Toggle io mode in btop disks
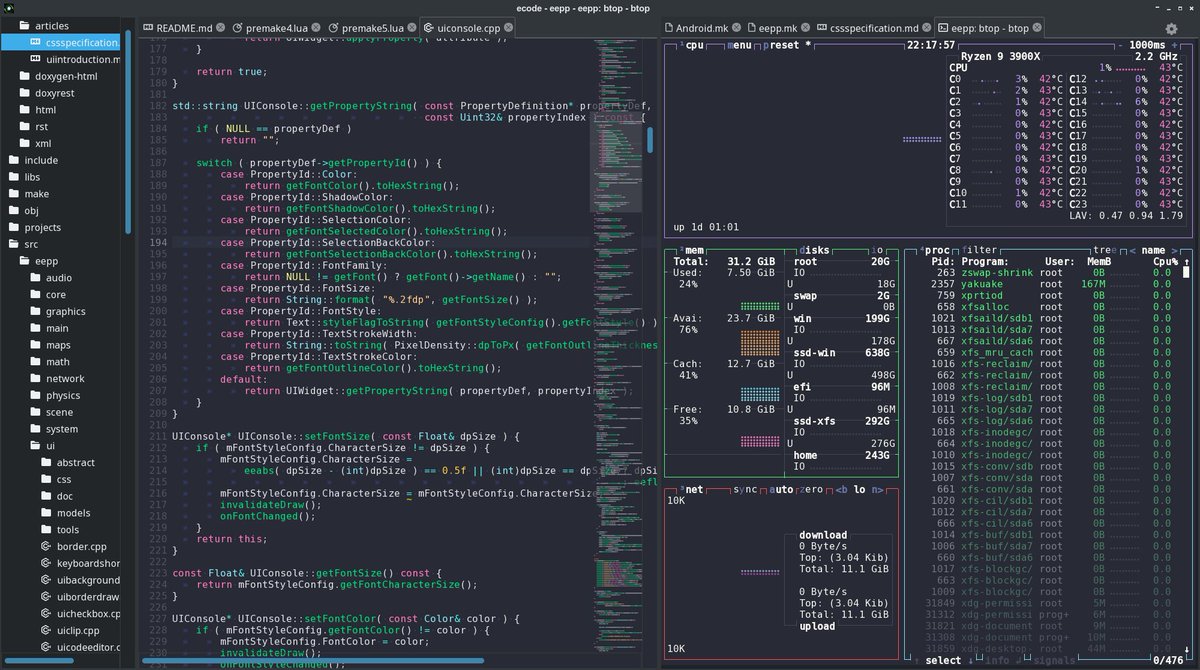 click(x=878, y=250)
